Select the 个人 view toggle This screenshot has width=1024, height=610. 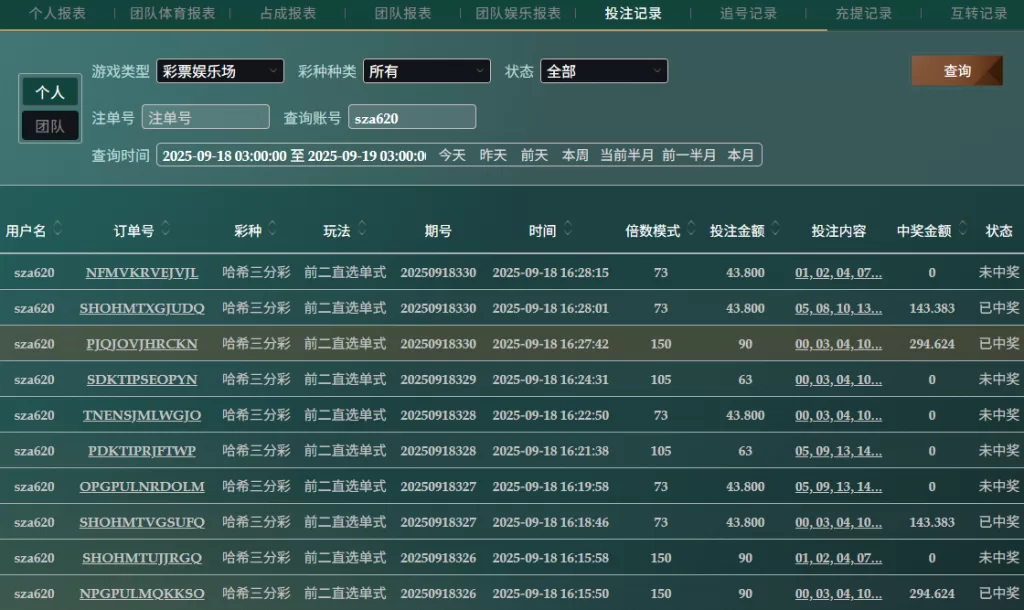pyautogui.click(x=50, y=92)
